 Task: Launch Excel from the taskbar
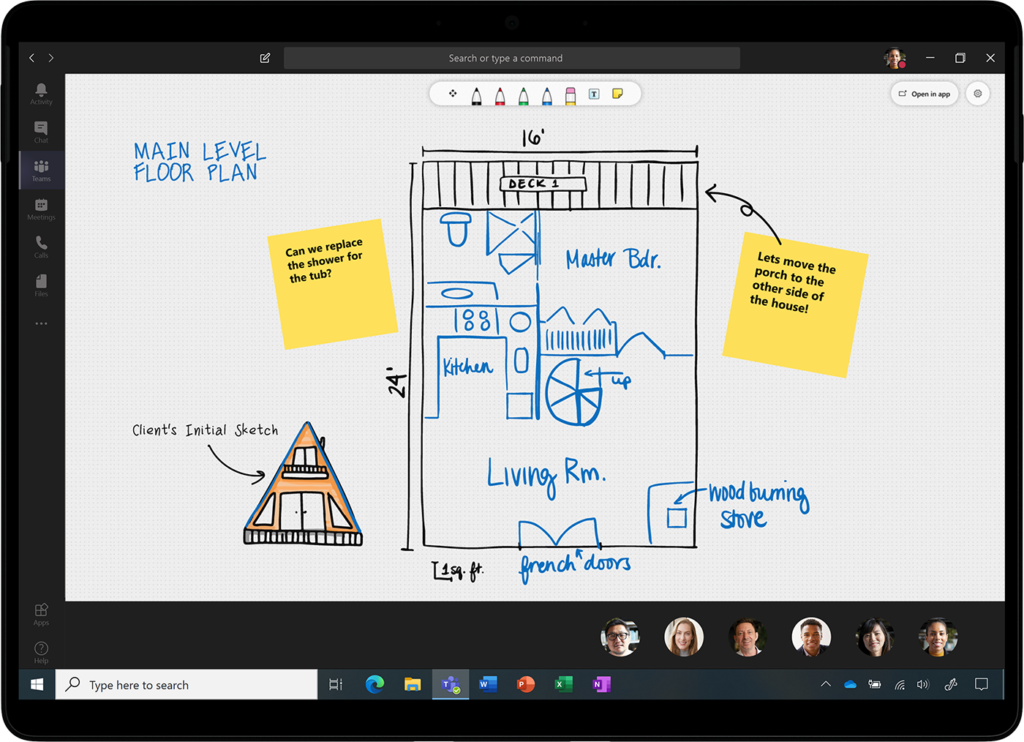[563, 684]
